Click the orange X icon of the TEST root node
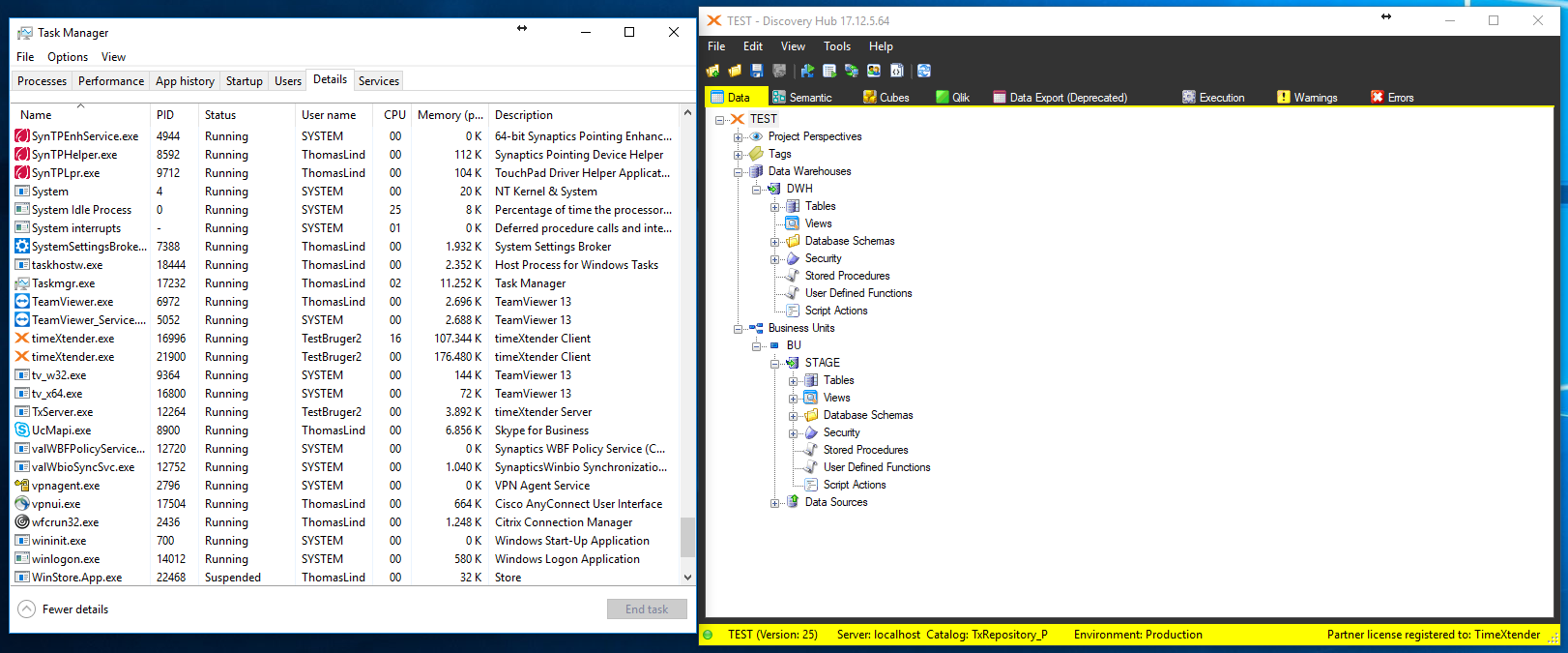 [x=739, y=119]
